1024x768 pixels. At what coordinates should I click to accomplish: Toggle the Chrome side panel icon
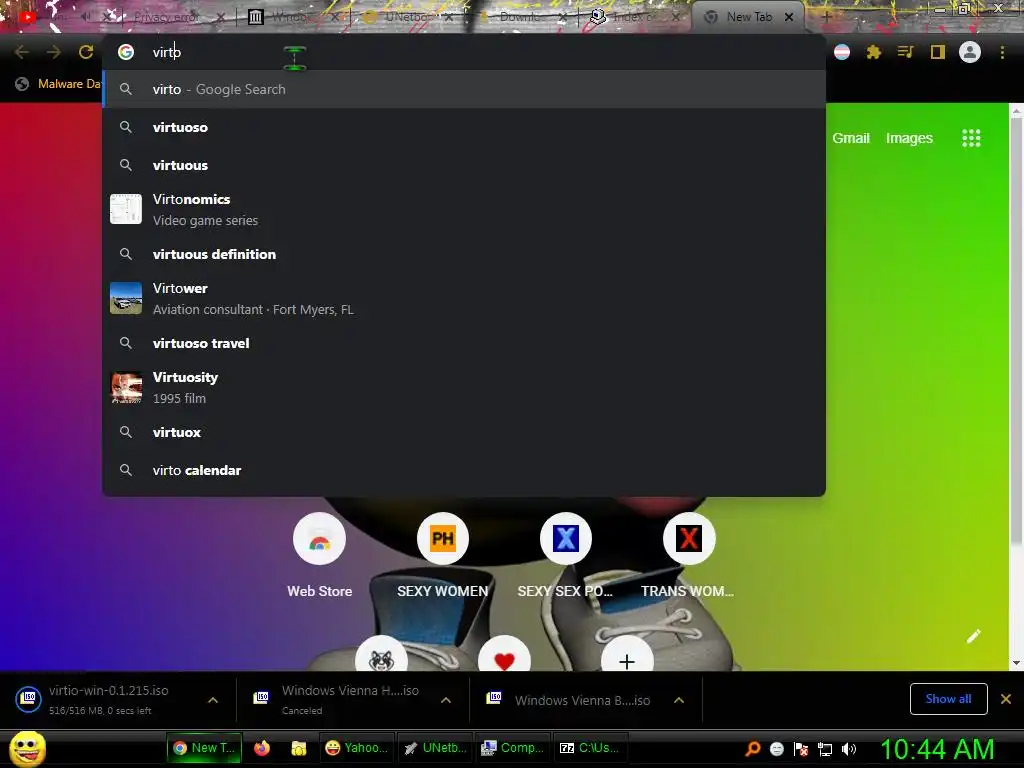pos(938,52)
